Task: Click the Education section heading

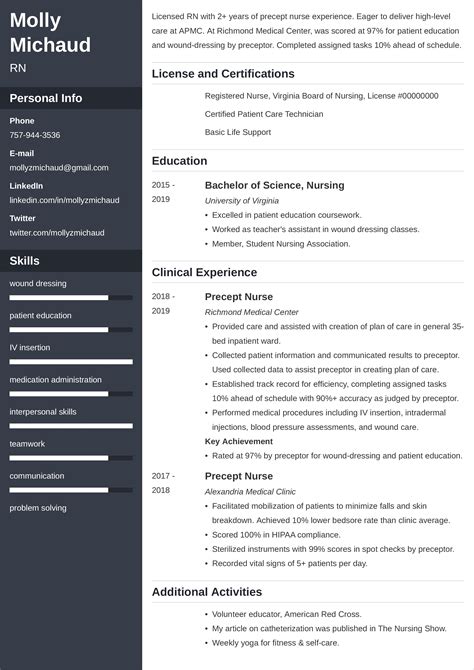Action: click(x=180, y=161)
